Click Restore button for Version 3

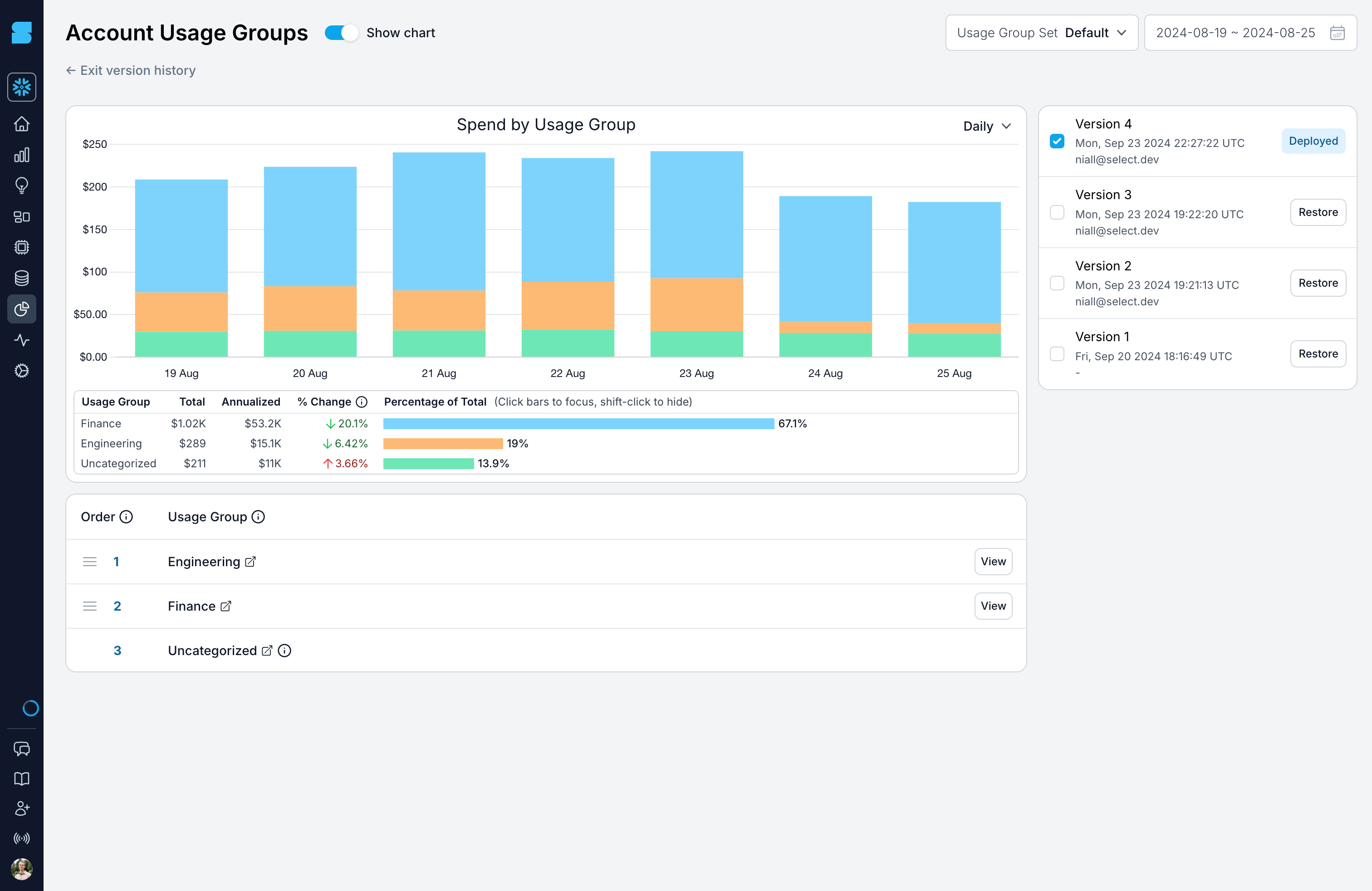coord(1317,211)
